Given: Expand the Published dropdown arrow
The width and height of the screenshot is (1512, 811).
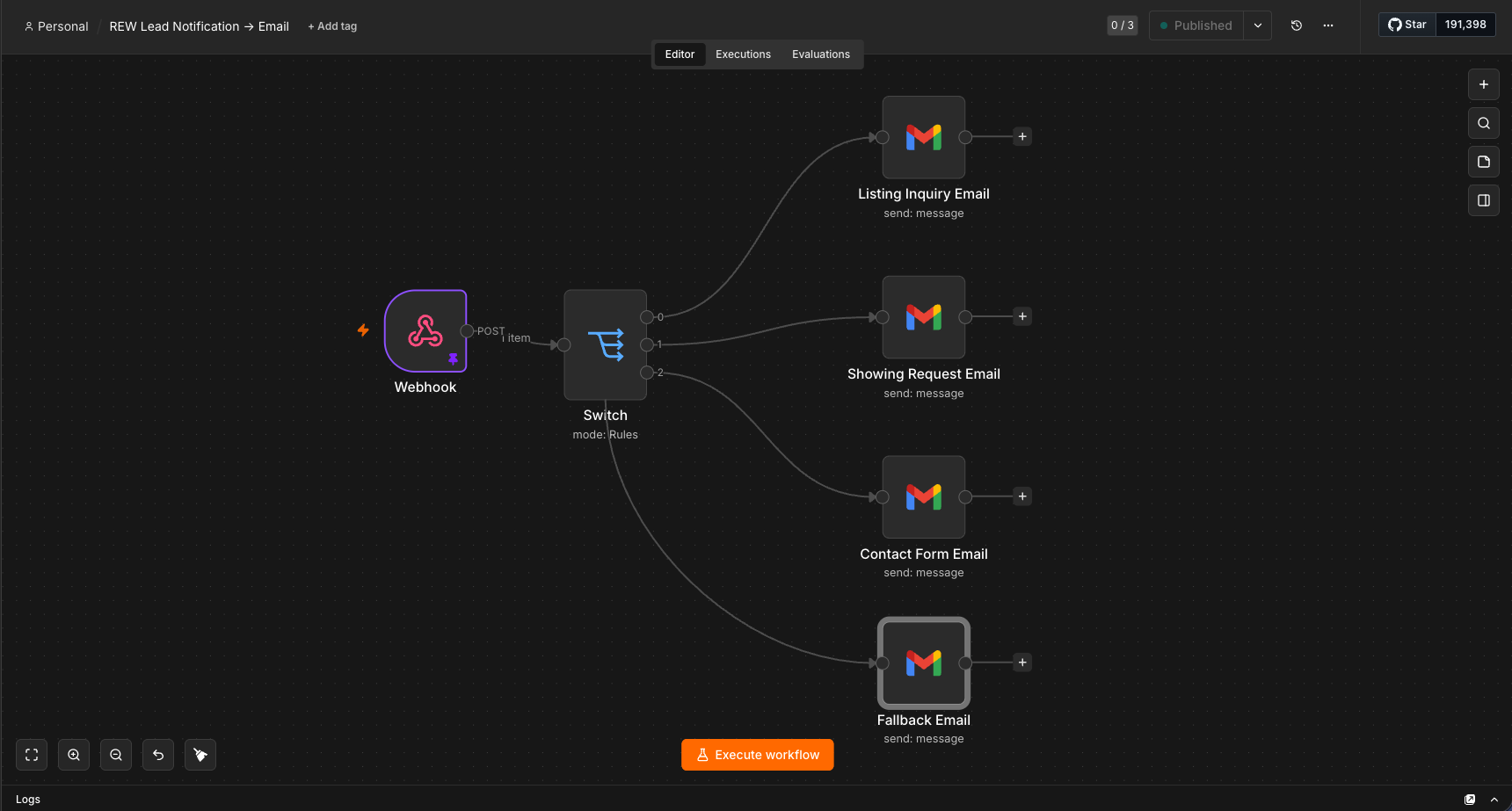Looking at the screenshot, I should [1258, 25].
